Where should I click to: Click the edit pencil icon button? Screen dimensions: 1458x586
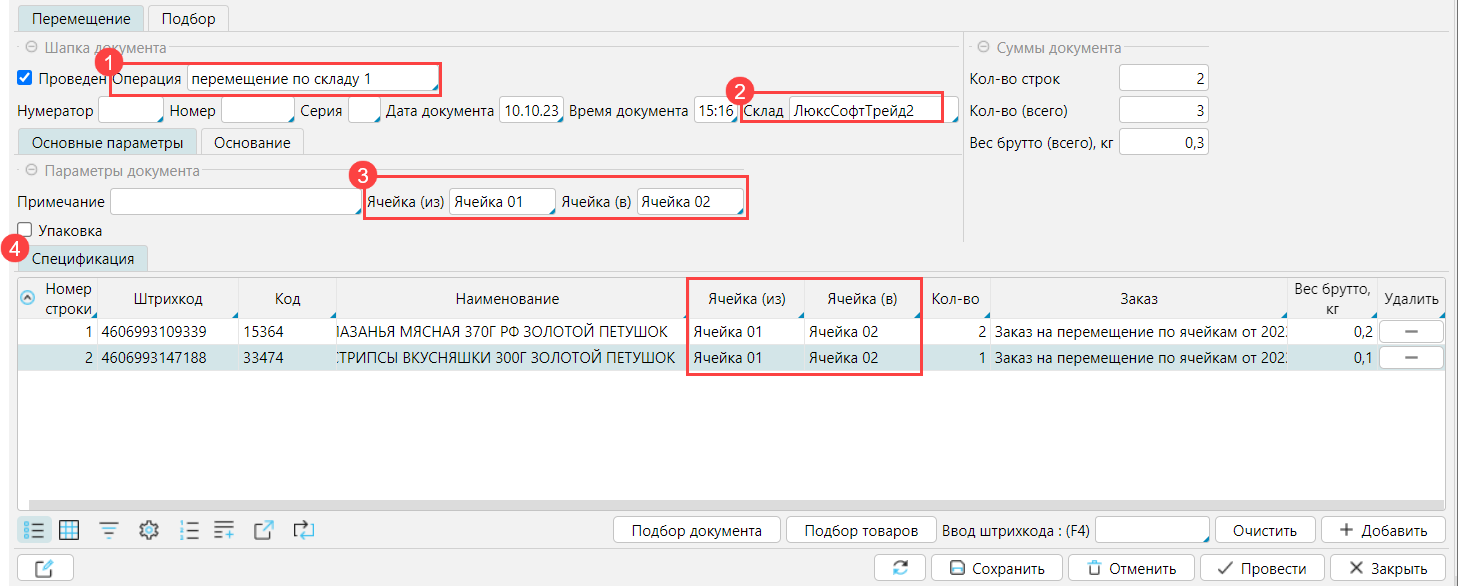coord(45,568)
